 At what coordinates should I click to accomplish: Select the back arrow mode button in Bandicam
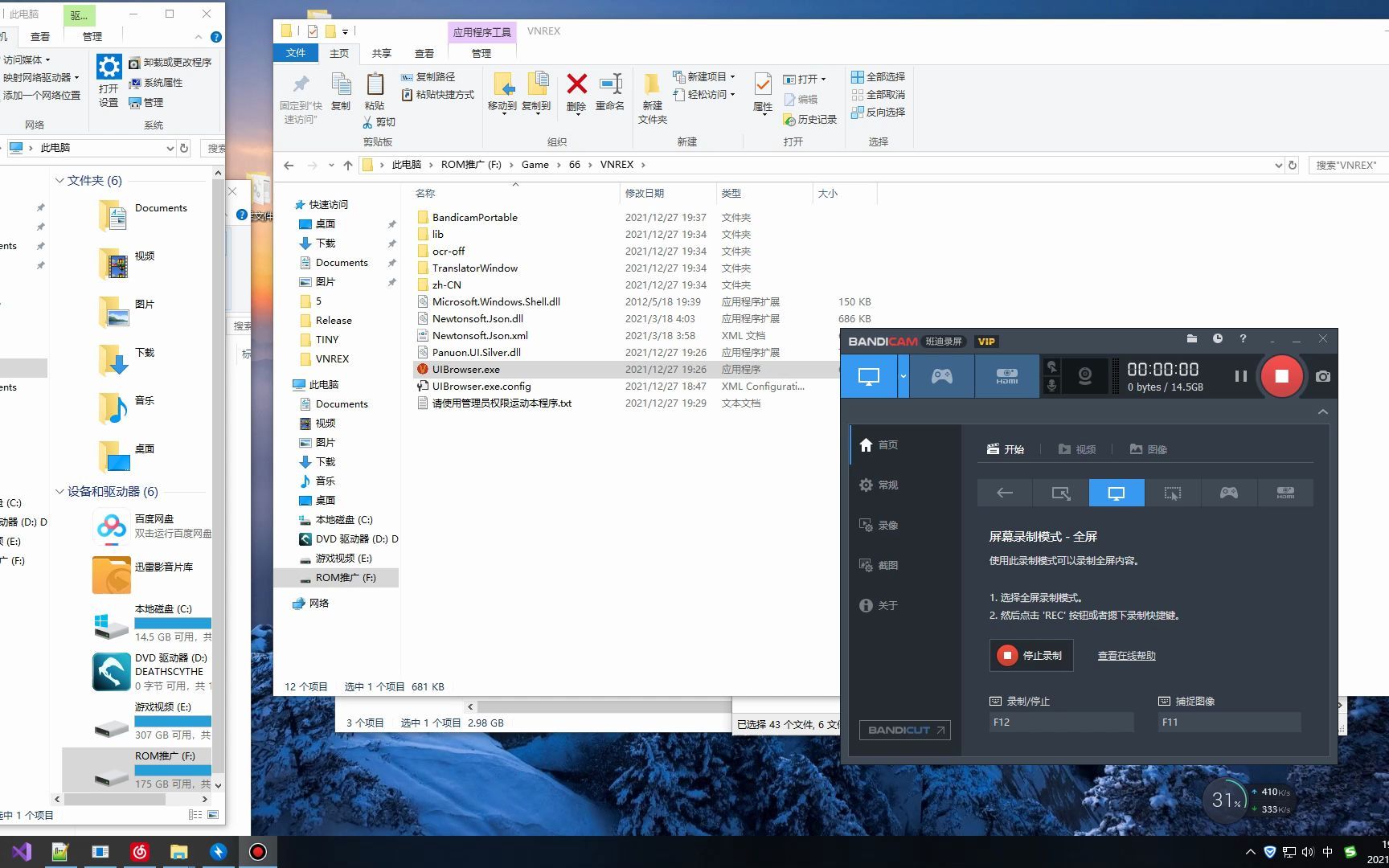(1005, 493)
